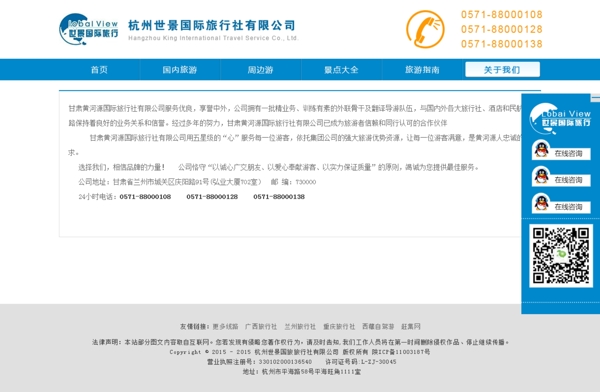Click the 许可证号码 L-ZJ-30045 text

coord(361,362)
